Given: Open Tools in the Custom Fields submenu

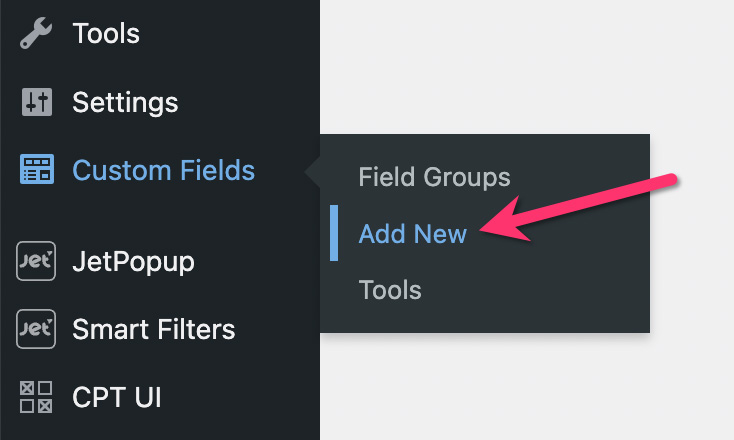Looking at the screenshot, I should click(390, 290).
